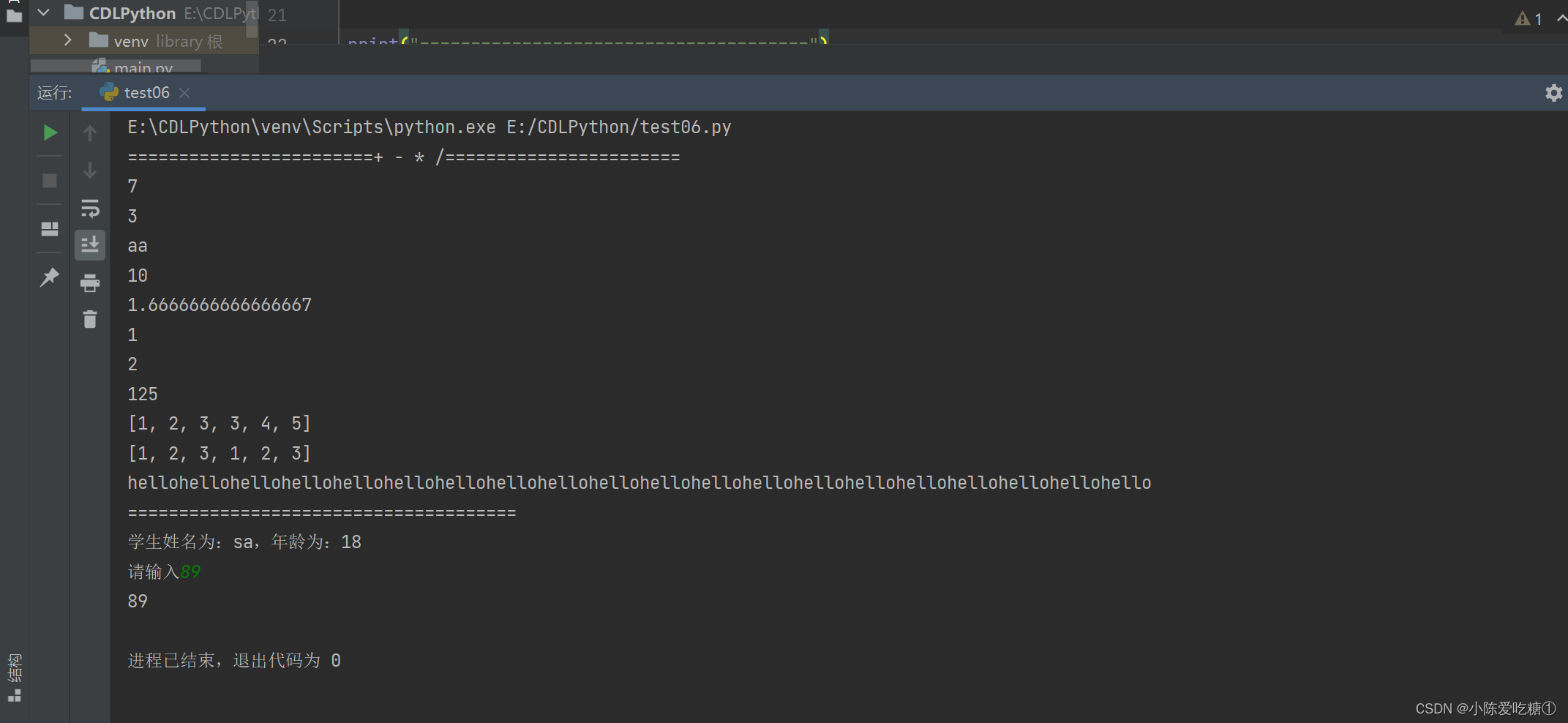Clear console with the trash icon
Viewport: 1568px width, 723px height.
(90, 319)
